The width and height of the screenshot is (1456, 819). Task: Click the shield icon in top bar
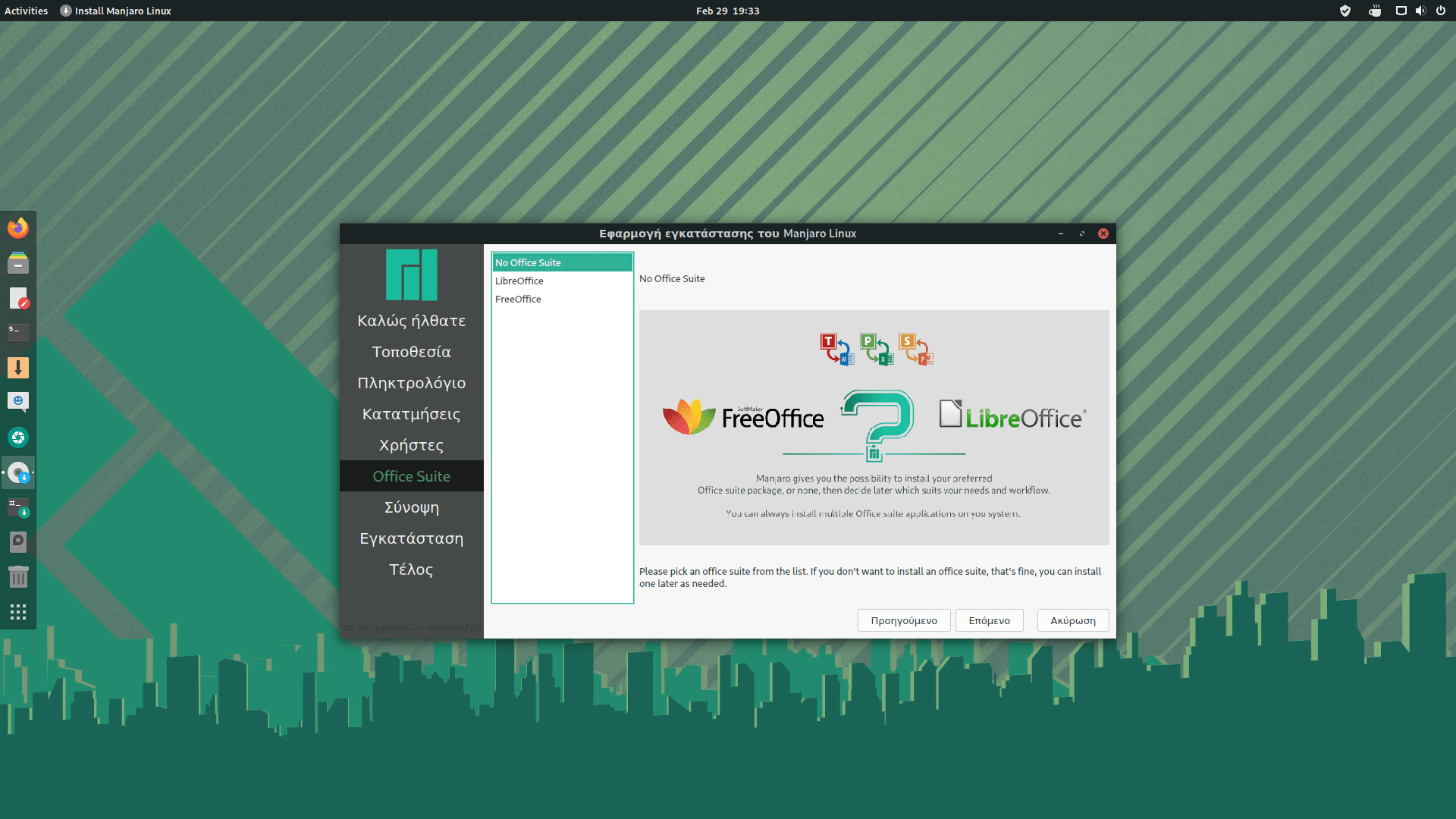coord(1345,11)
